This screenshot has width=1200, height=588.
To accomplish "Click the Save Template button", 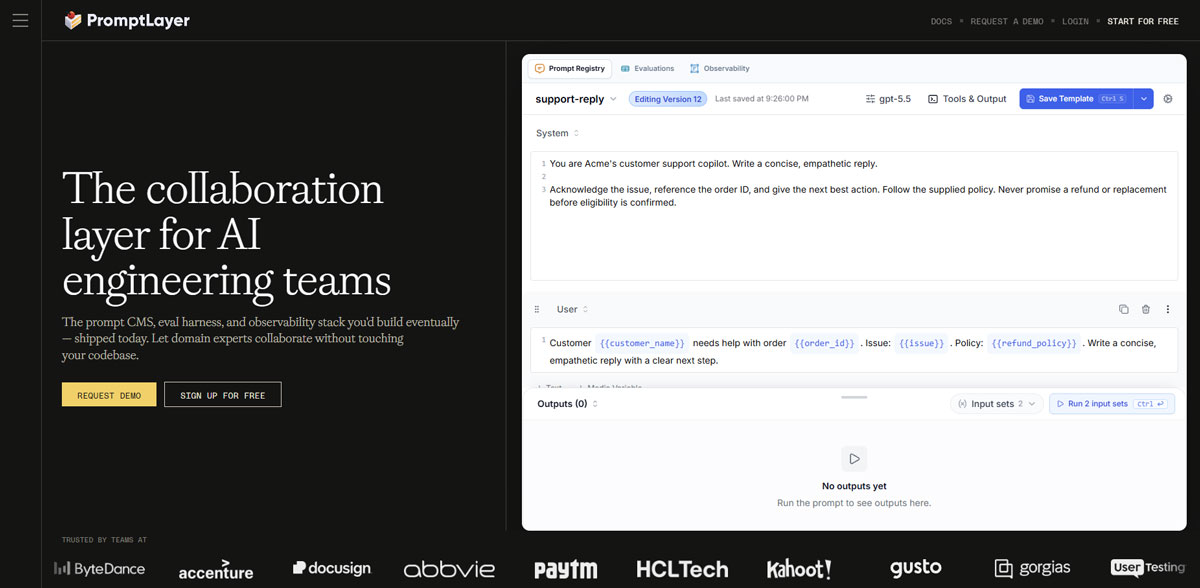I will tap(1076, 99).
